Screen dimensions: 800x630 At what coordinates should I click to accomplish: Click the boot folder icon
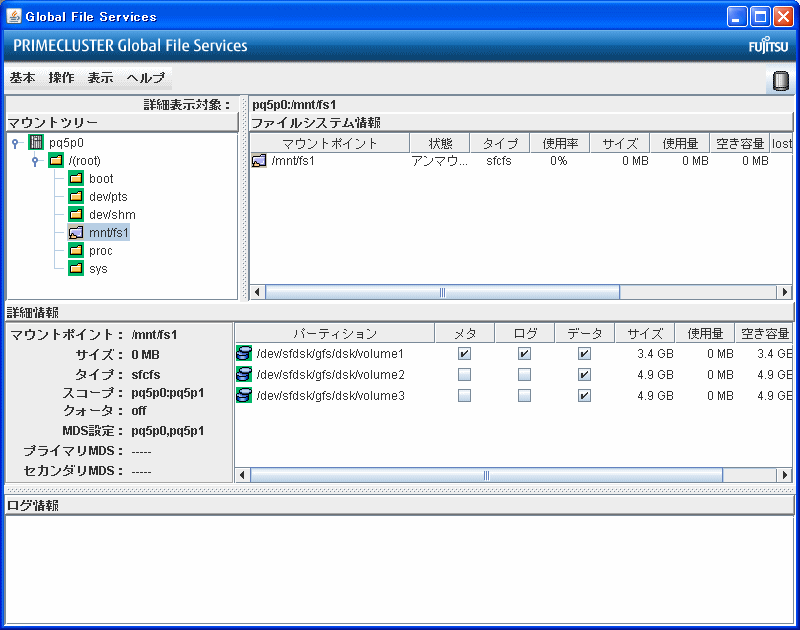(x=76, y=179)
